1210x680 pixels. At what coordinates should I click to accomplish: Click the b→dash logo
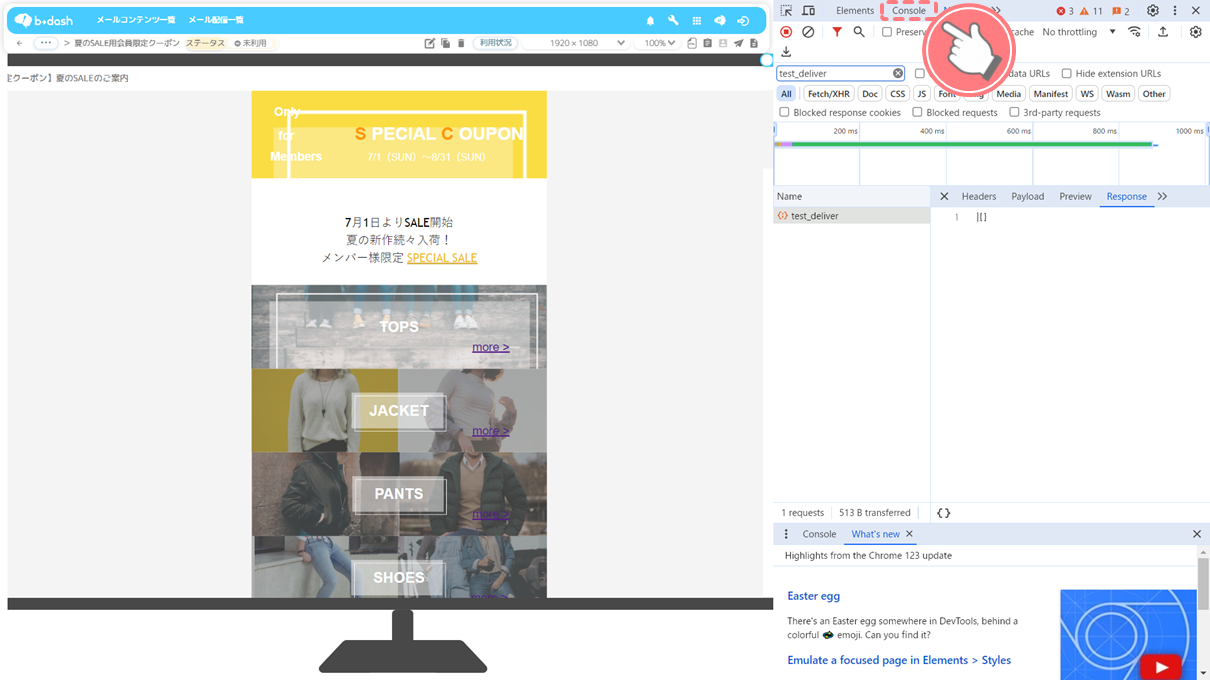point(44,20)
